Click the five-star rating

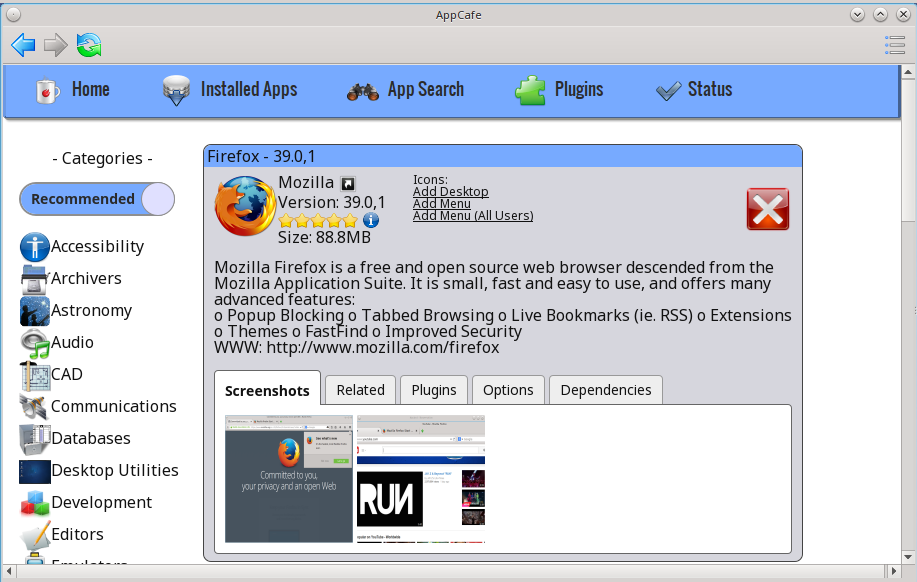click(x=318, y=221)
